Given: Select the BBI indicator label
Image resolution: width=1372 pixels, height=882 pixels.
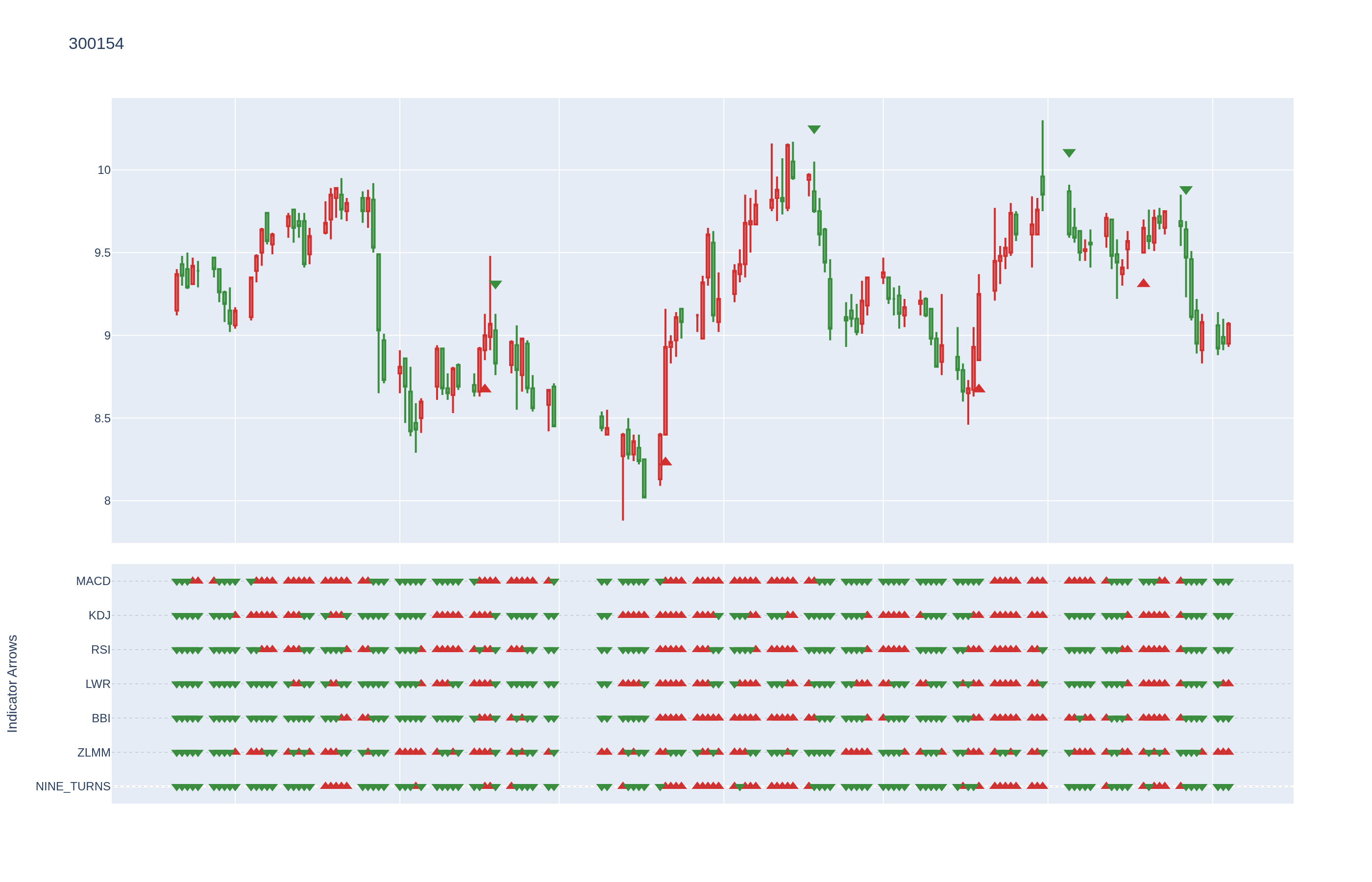Looking at the screenshot, I should 101,718.
